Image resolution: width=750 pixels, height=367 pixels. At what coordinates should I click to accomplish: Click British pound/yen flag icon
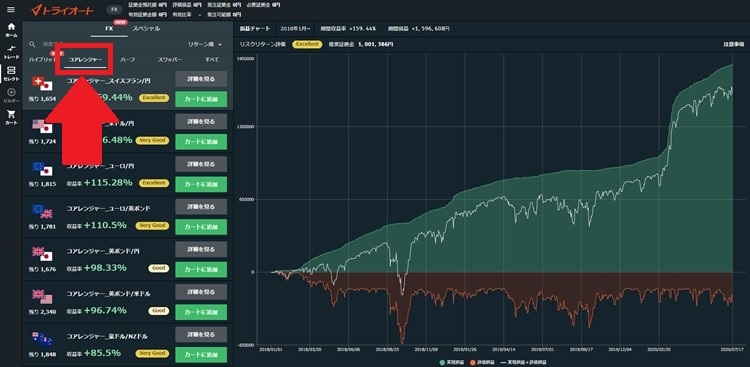point(42,254)
